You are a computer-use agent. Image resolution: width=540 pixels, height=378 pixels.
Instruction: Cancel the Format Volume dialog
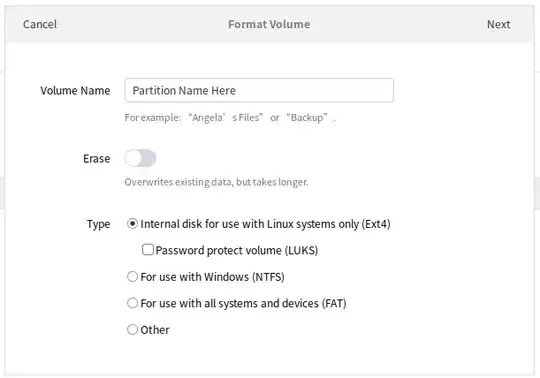click(40, 24)
